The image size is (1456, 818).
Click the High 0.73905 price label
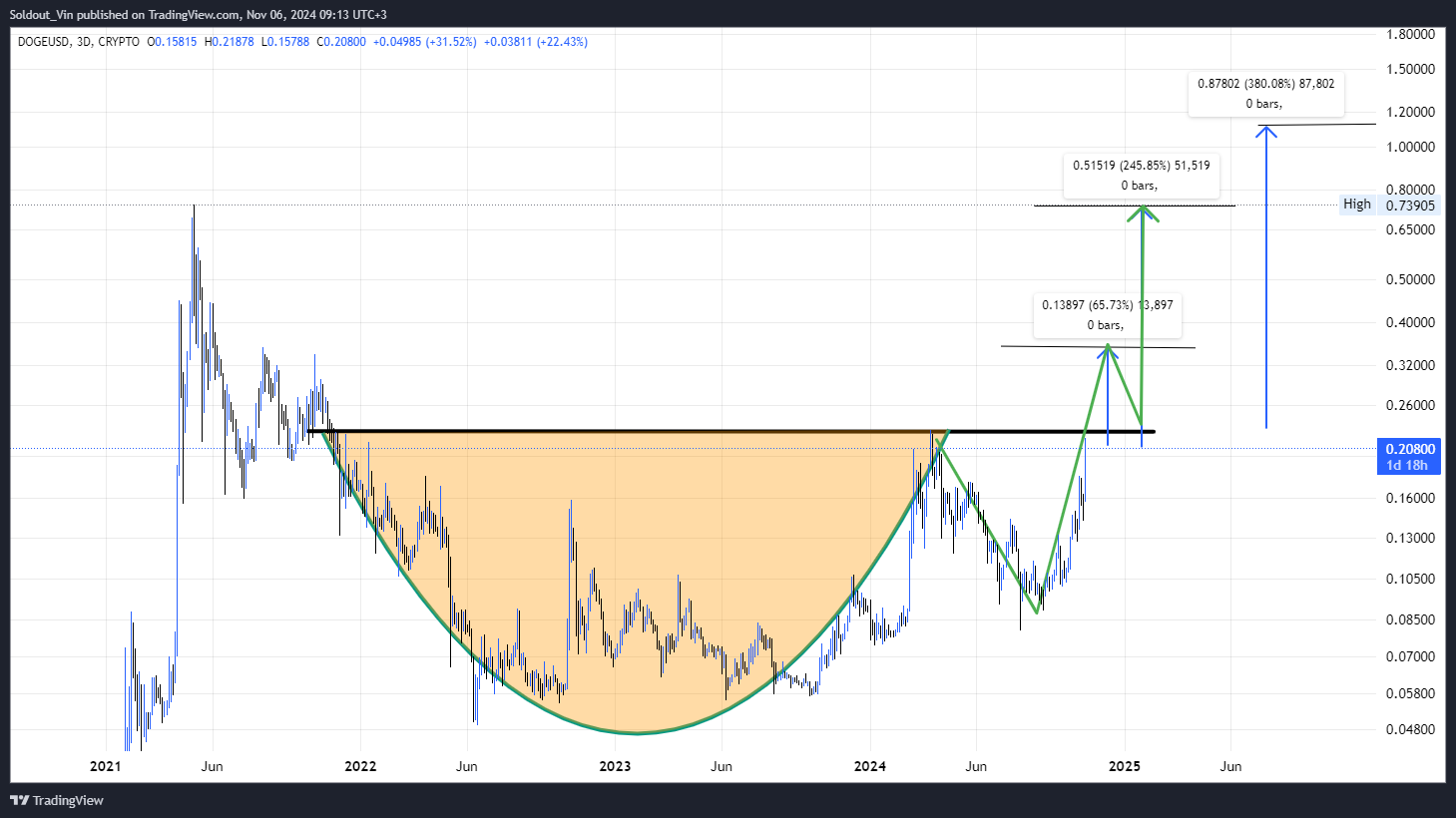[1410, 204]
